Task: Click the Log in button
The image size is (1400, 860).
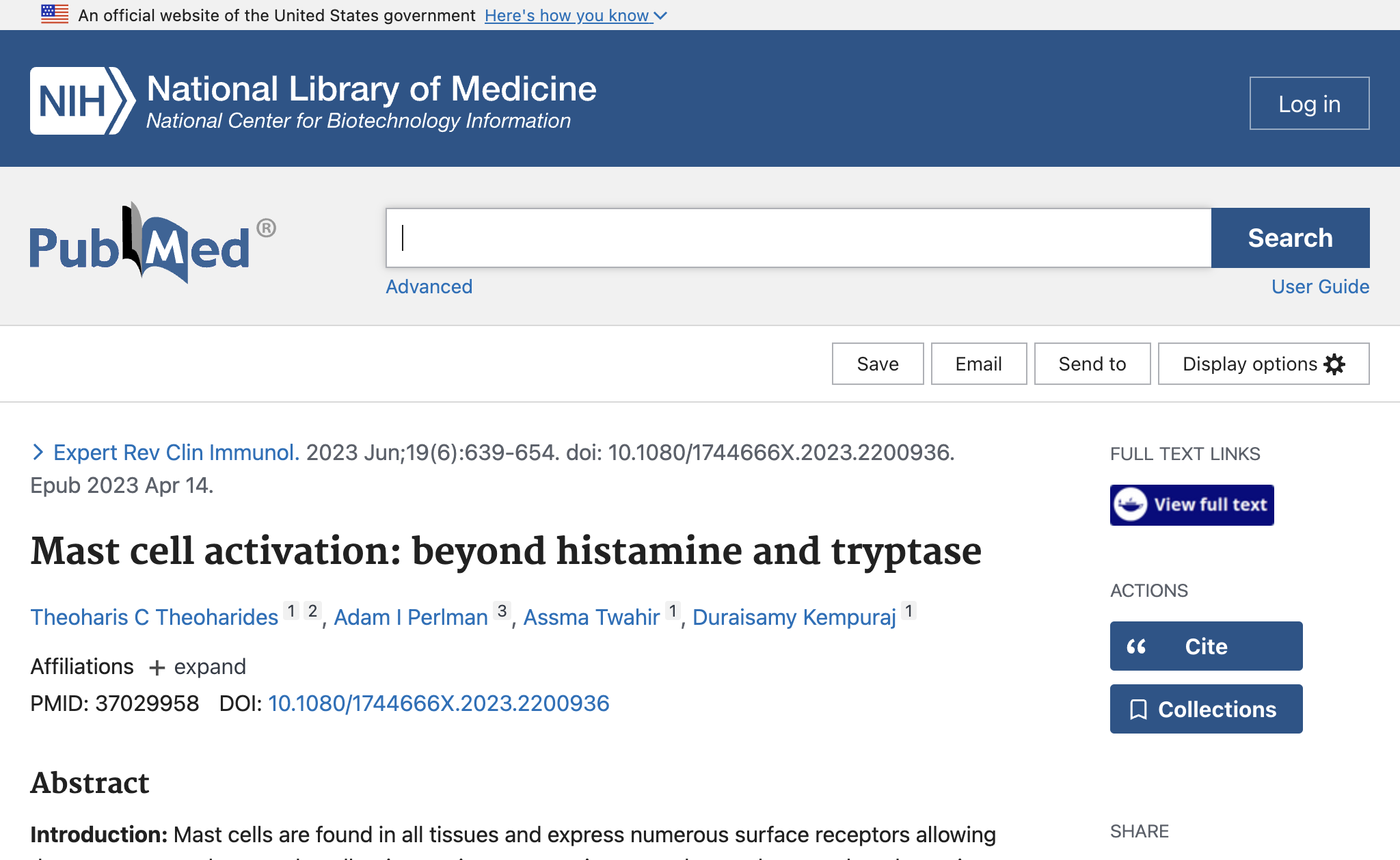Action: pos(1309,103)
